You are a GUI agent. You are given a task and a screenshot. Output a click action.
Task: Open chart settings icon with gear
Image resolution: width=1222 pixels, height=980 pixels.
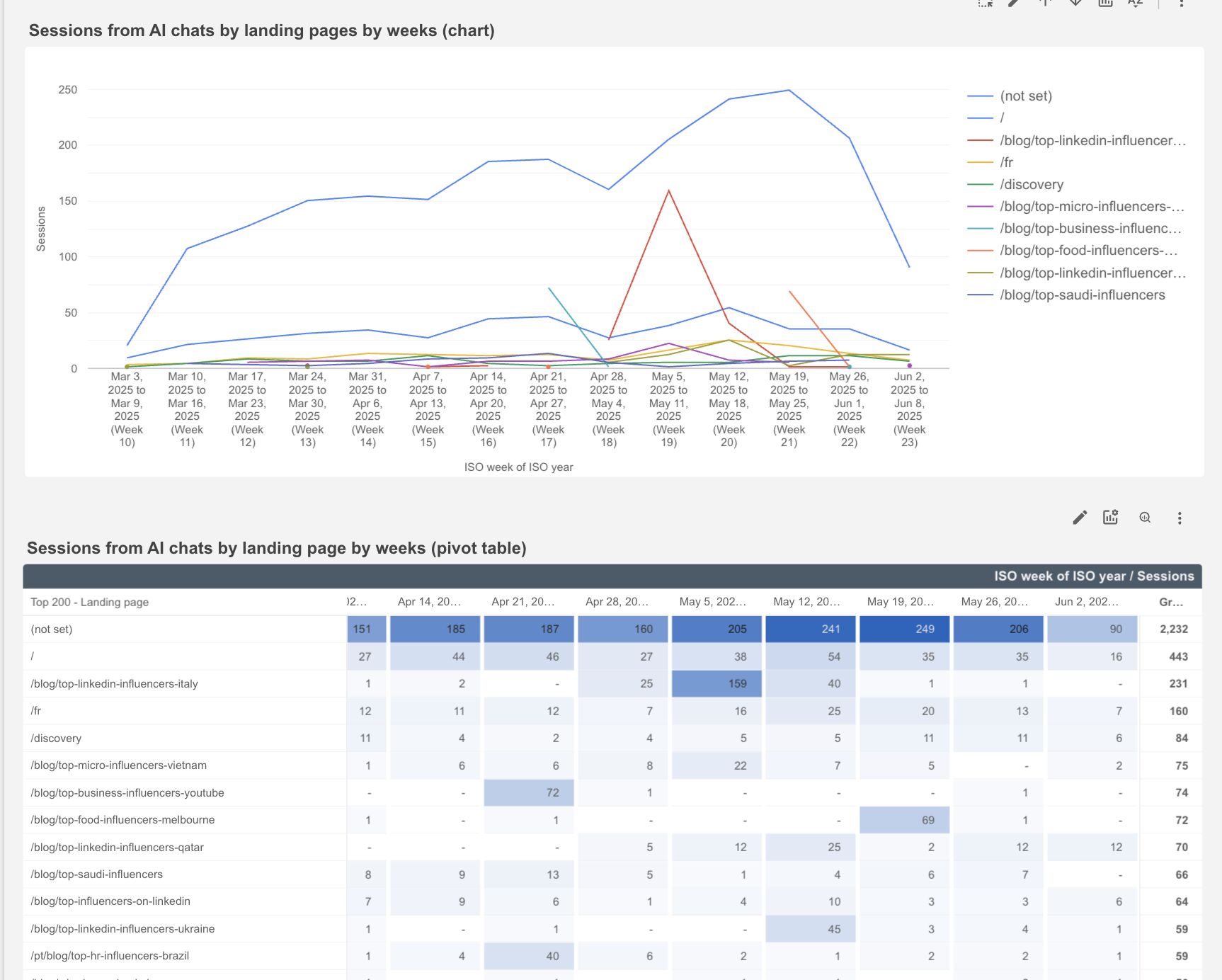coord(1110,518)
